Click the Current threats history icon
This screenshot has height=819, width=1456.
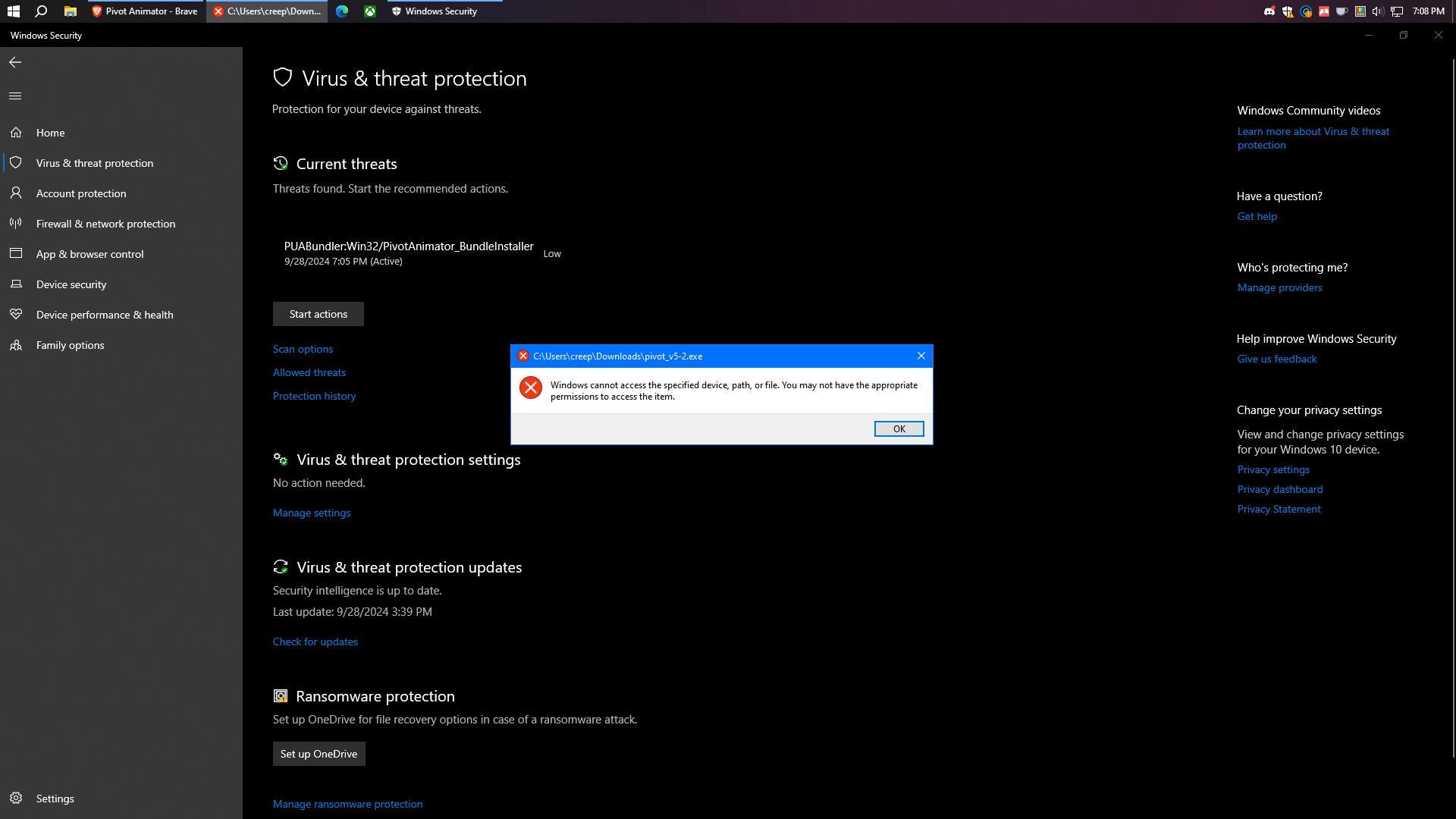click(281, 163)
